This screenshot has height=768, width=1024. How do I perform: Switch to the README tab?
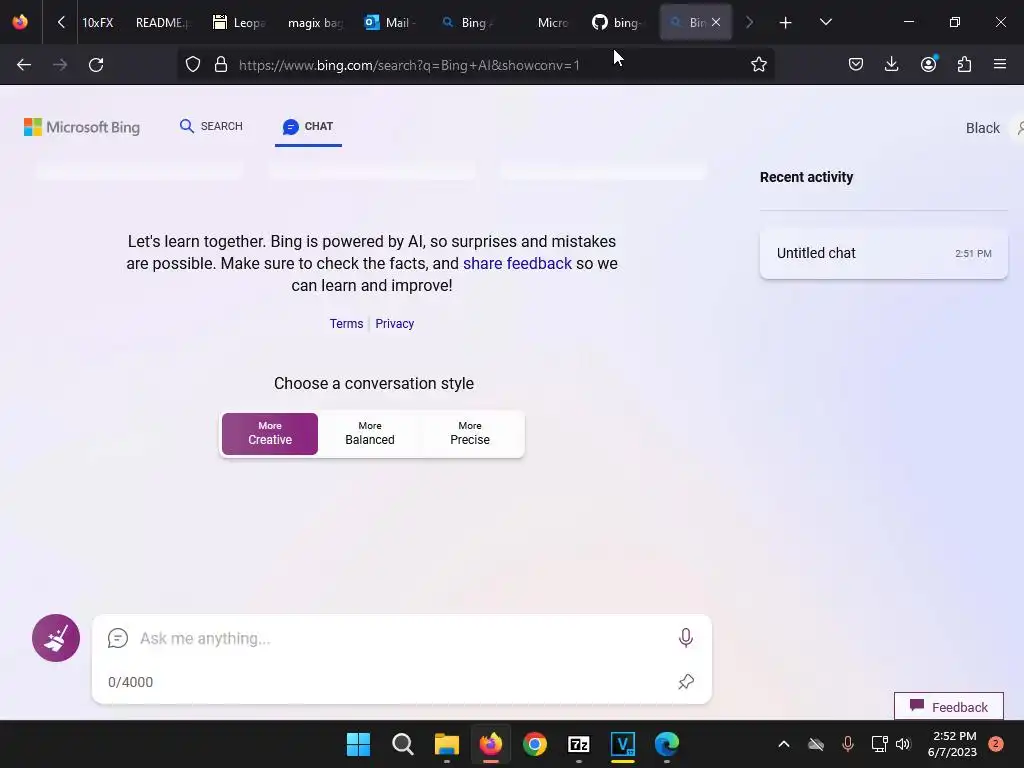coord(163,23)
